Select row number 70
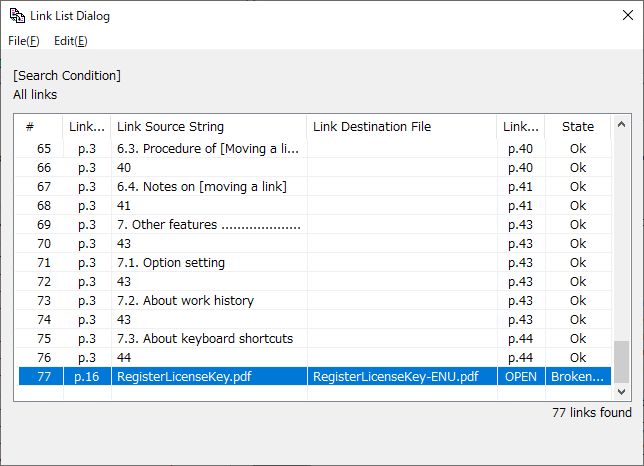Viewport: 644px width, 466px height. (x=313, y=244)
